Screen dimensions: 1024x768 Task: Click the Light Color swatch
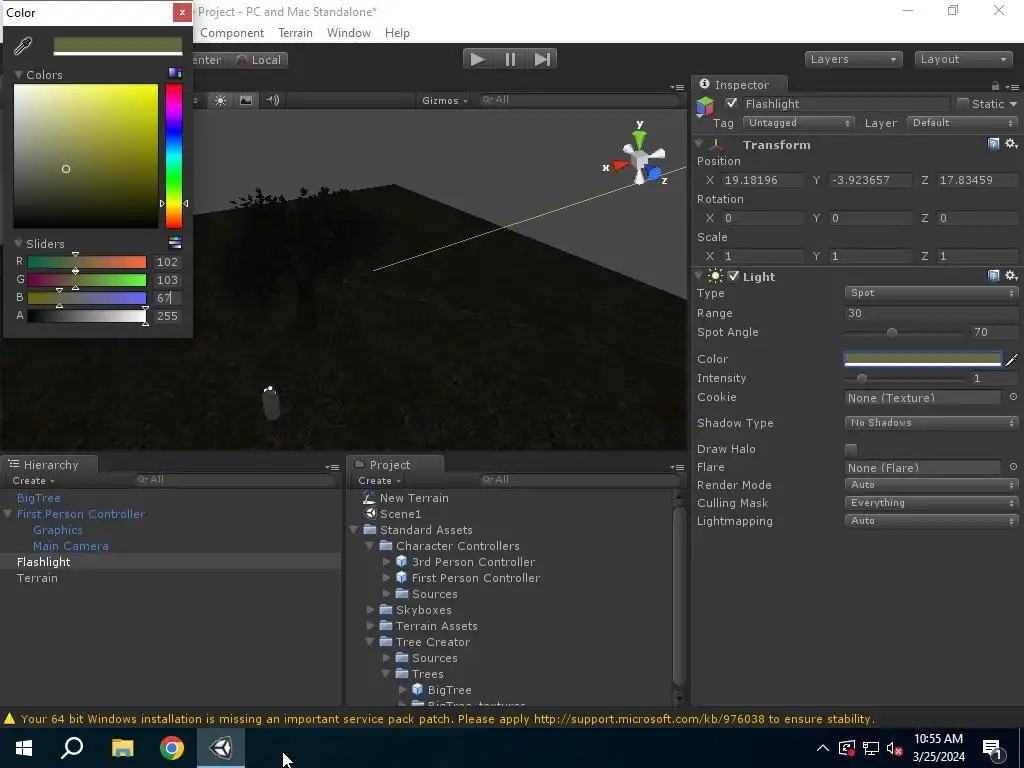tap(922, 359)
